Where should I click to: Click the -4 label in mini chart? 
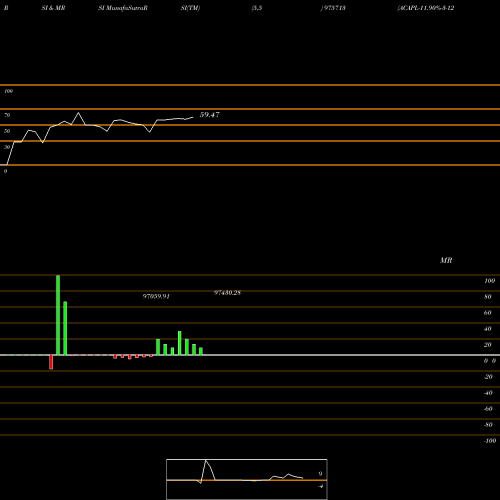point(320,486)
